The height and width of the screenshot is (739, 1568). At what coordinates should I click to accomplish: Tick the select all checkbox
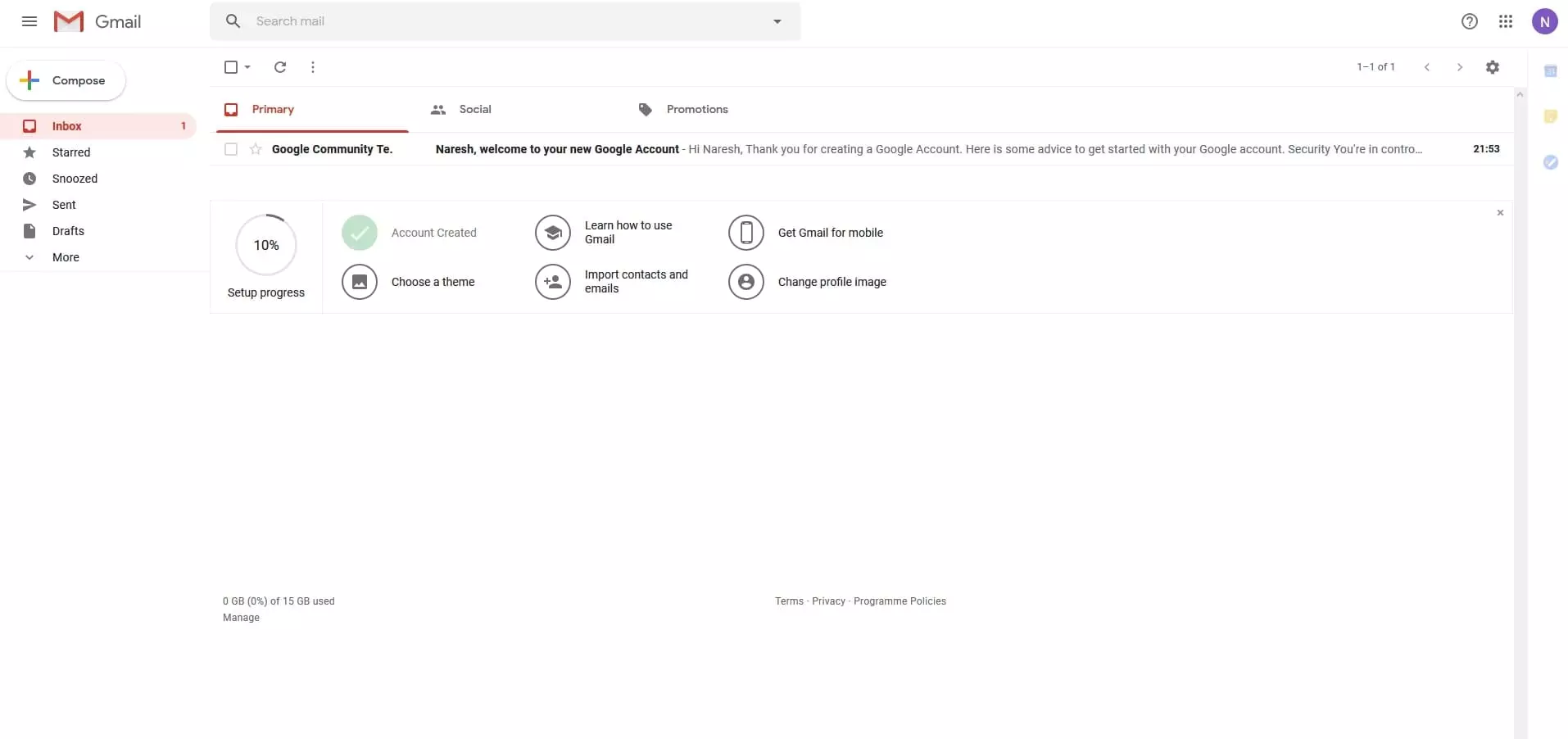[x=231, y=67]
